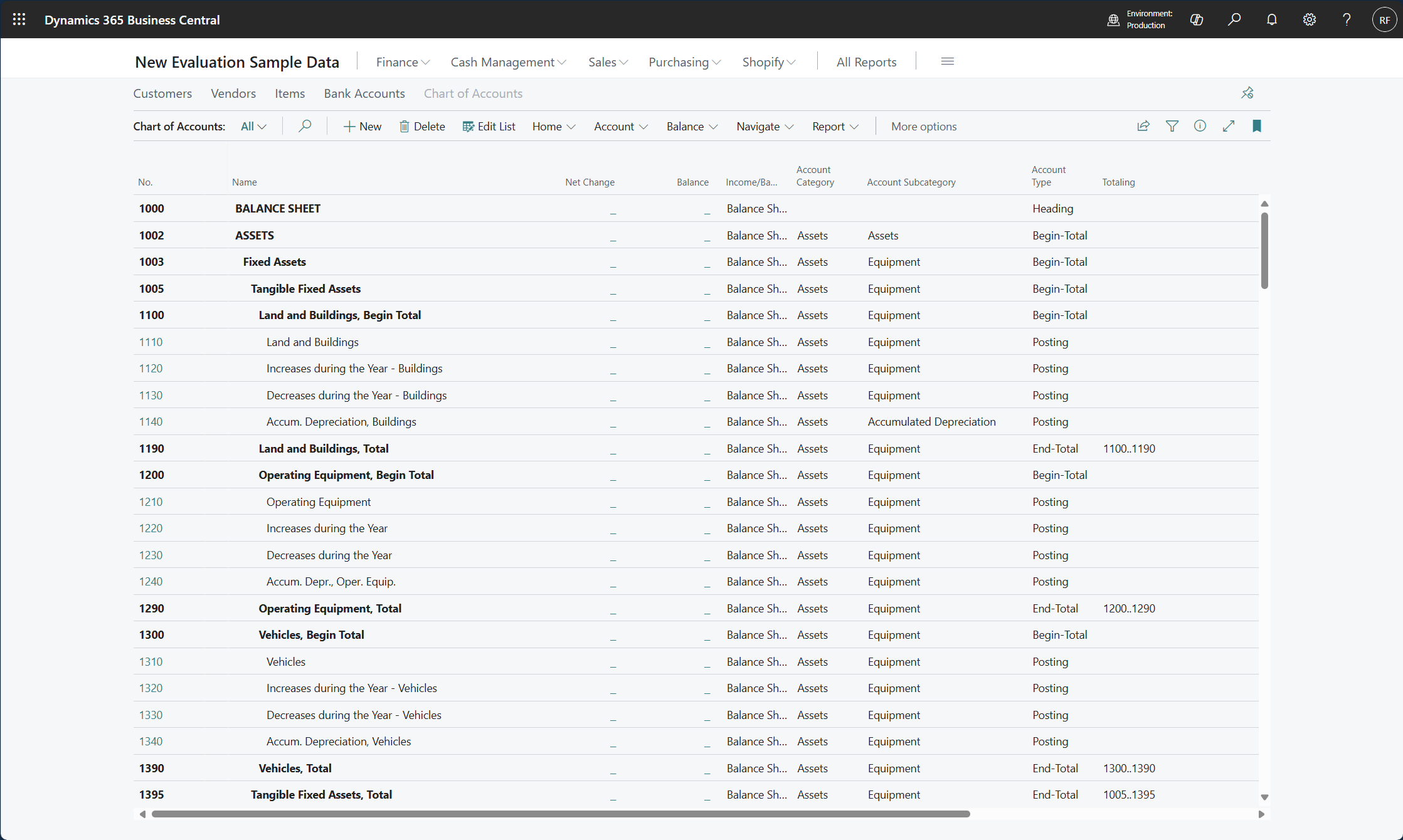Image resolution: width=1403 pixels, height=840 pixels.
Task: Expand the page with diagonal arrow icon
Action: 1229,126
